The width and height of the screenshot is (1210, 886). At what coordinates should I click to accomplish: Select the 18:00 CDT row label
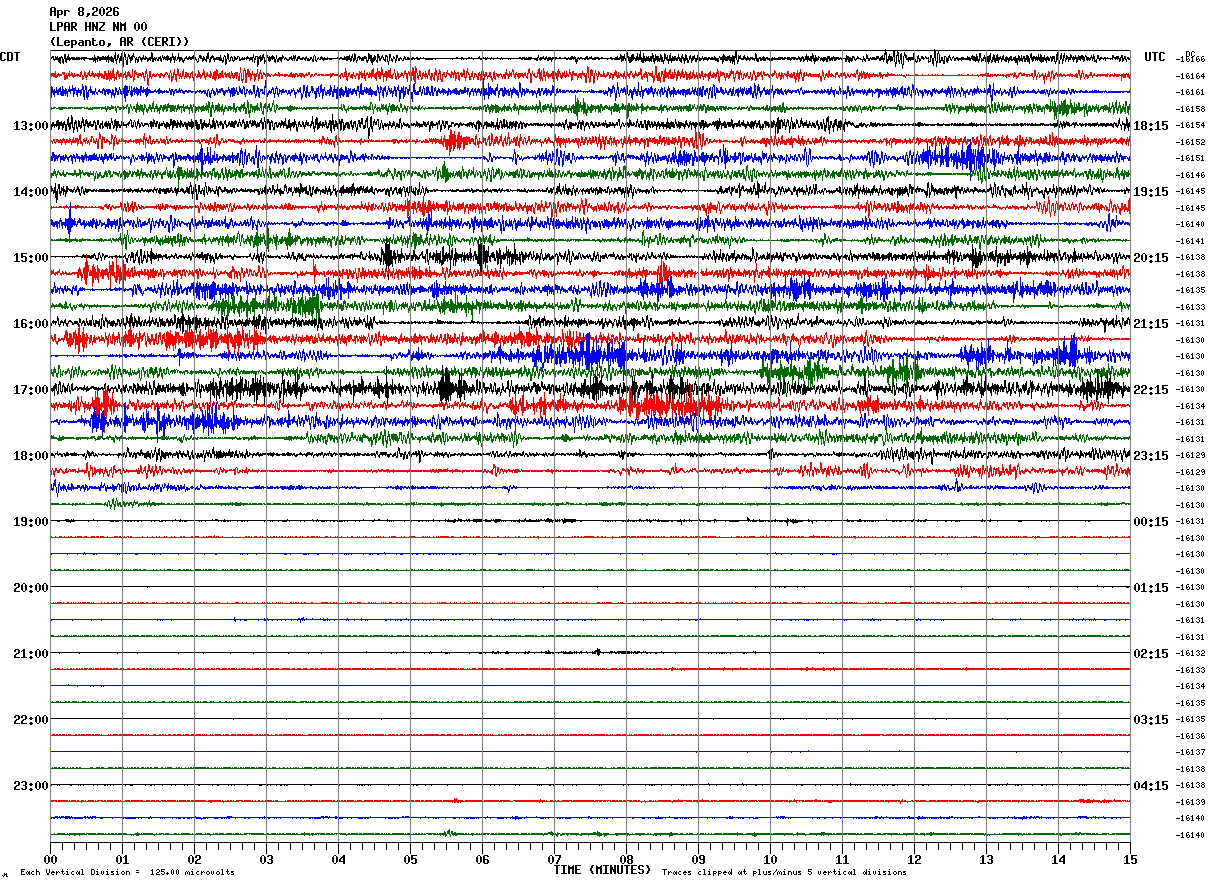point(31,456)
